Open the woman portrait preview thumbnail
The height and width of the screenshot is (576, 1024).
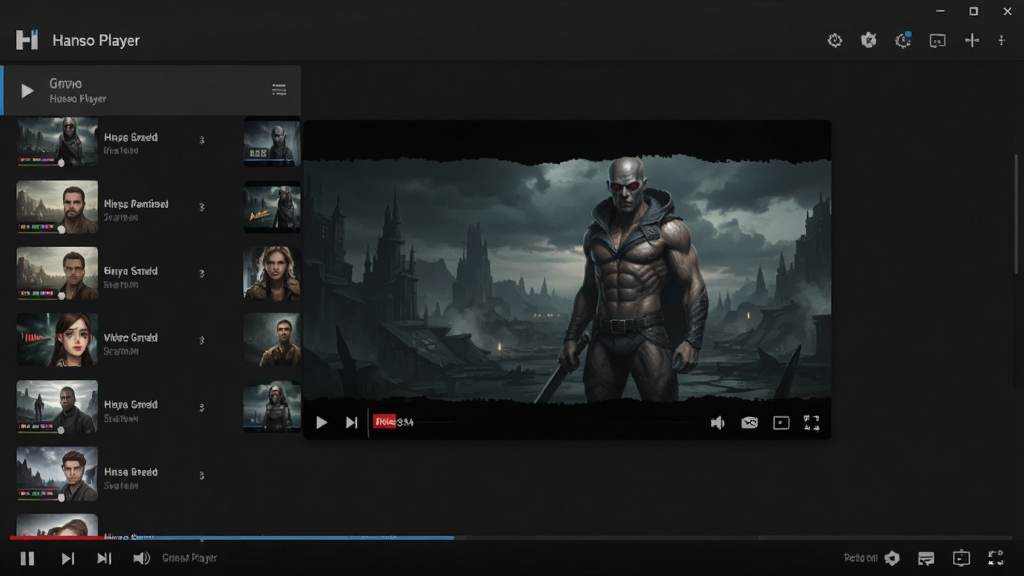pyautogui.click(x=272, y=273)
